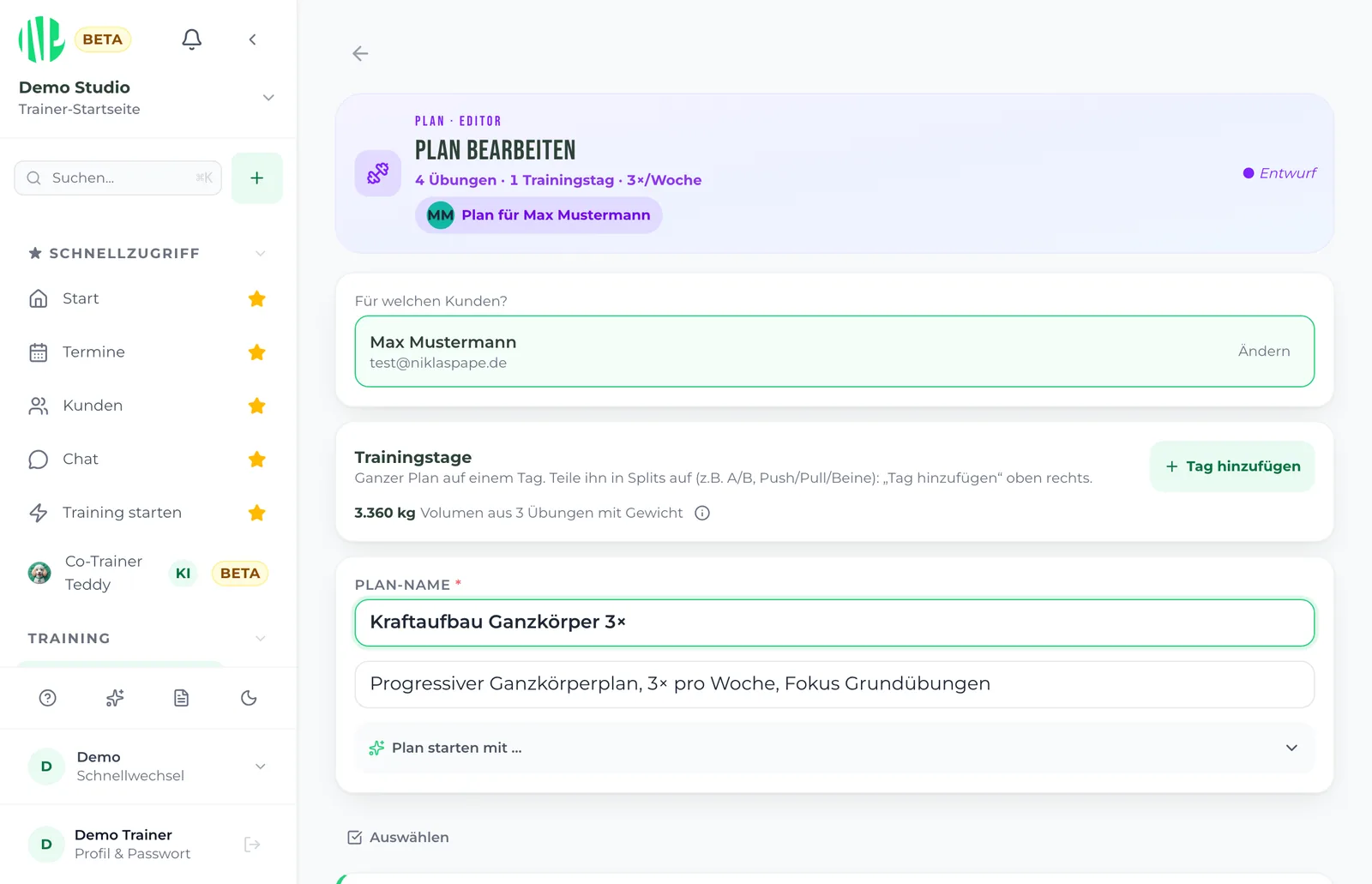Toggle the star next to Chat
1372x884 pixels.
coord(256,460)
